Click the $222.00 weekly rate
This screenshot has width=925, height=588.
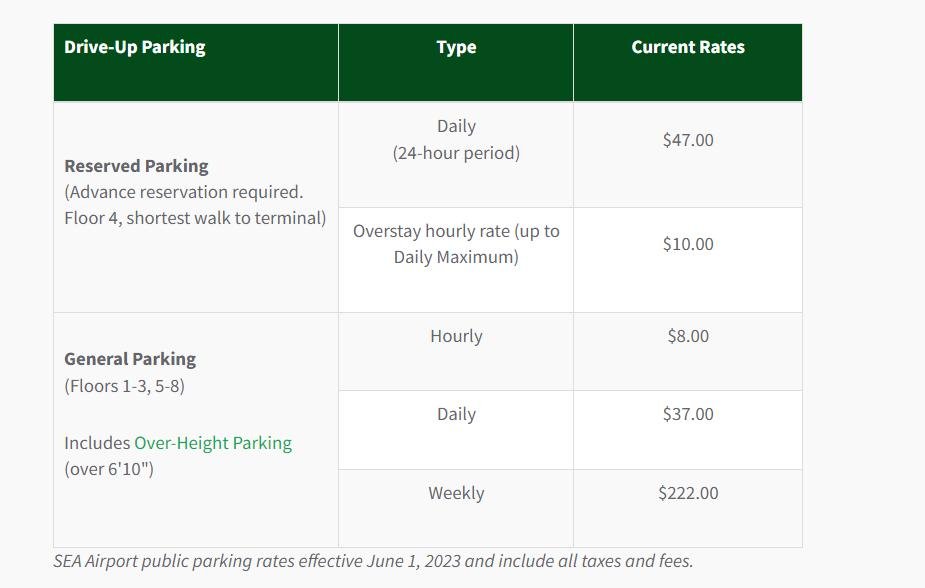point(688,493)
